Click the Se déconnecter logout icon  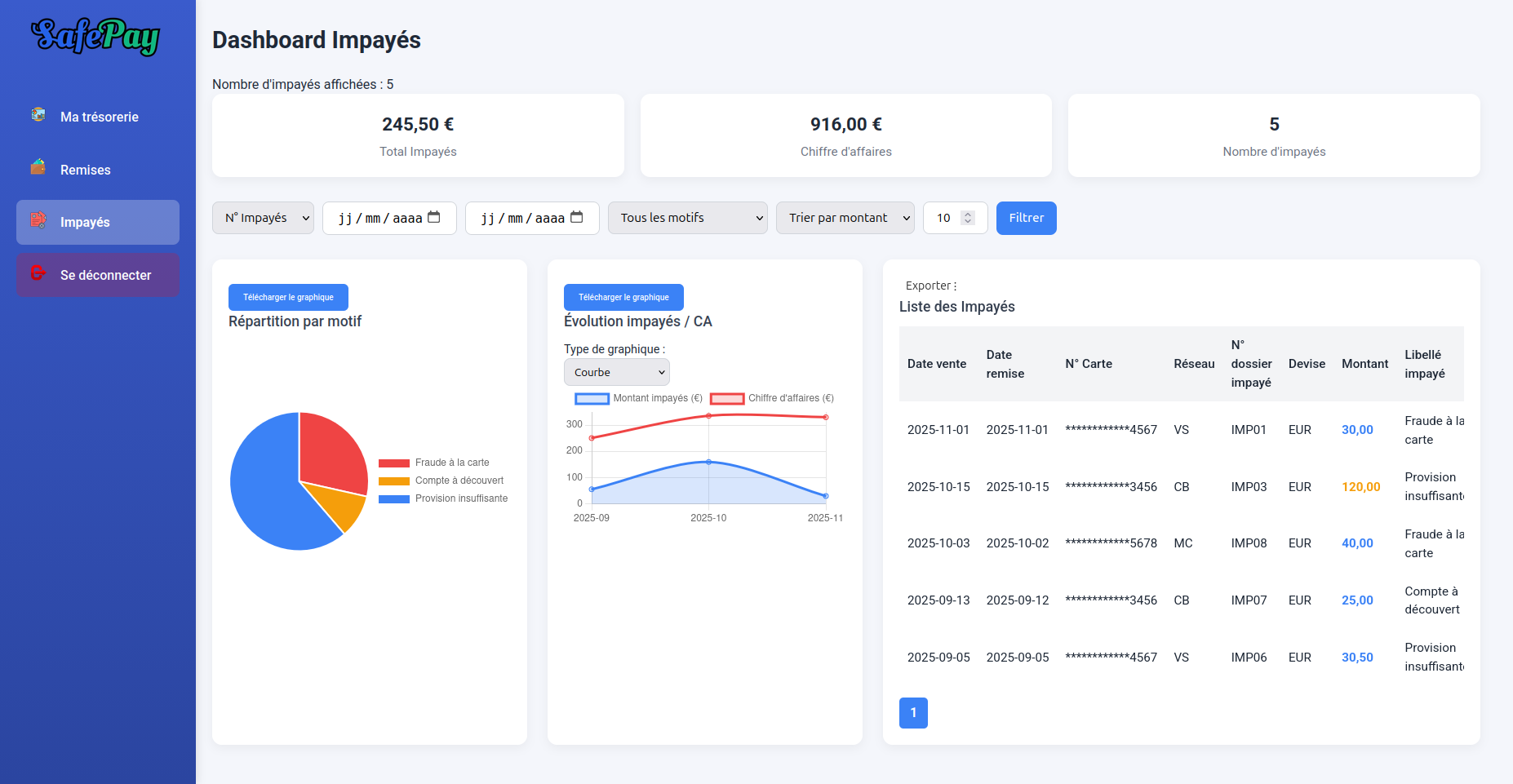coord(38,273)
